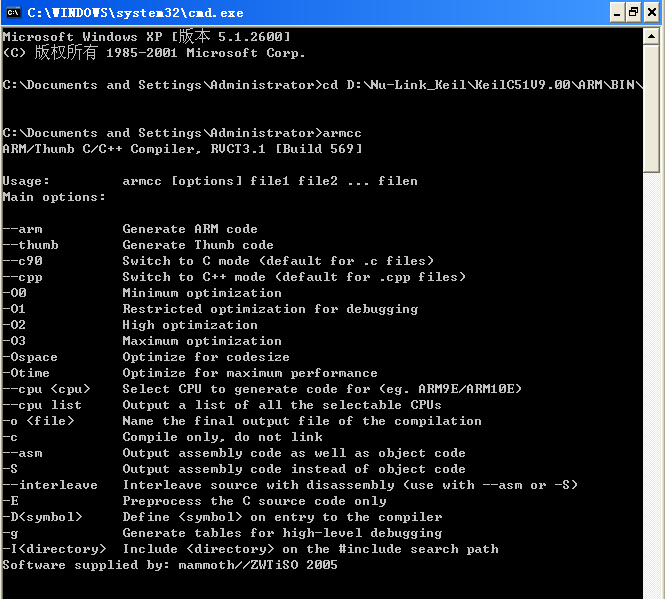Click the '--interleave' option
Image resolution: width=665 pixels, height=599 pixels.
[50, 485]
